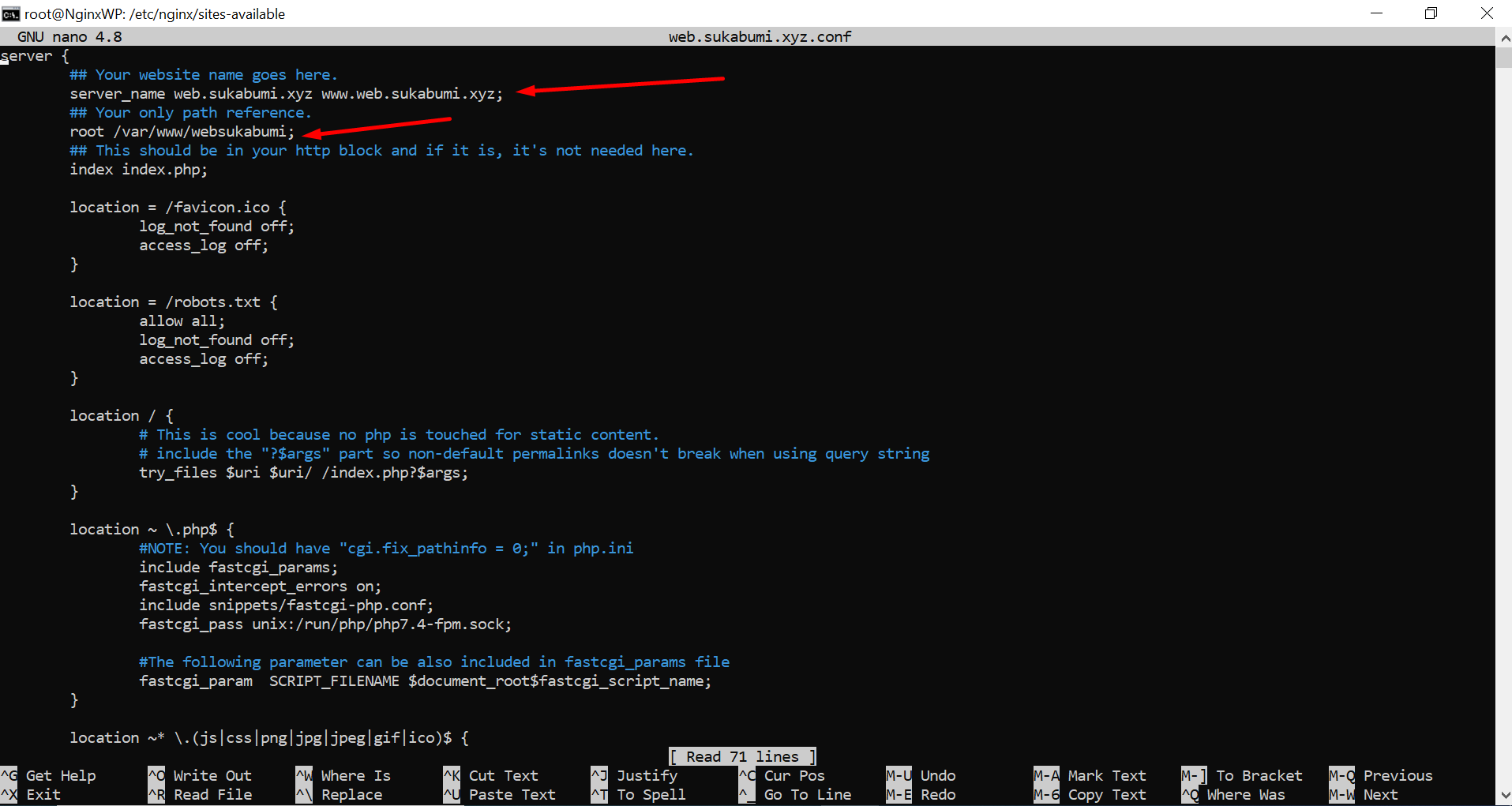Select Write Out to save the file
This screenshot has height=806, width=1512.
coord(209,775)
